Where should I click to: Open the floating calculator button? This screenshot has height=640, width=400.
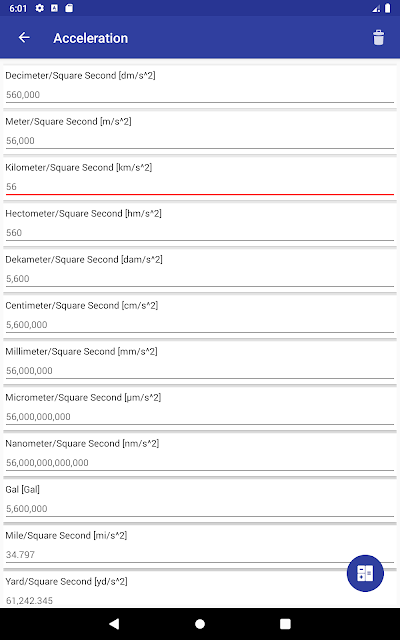(365, 573)
